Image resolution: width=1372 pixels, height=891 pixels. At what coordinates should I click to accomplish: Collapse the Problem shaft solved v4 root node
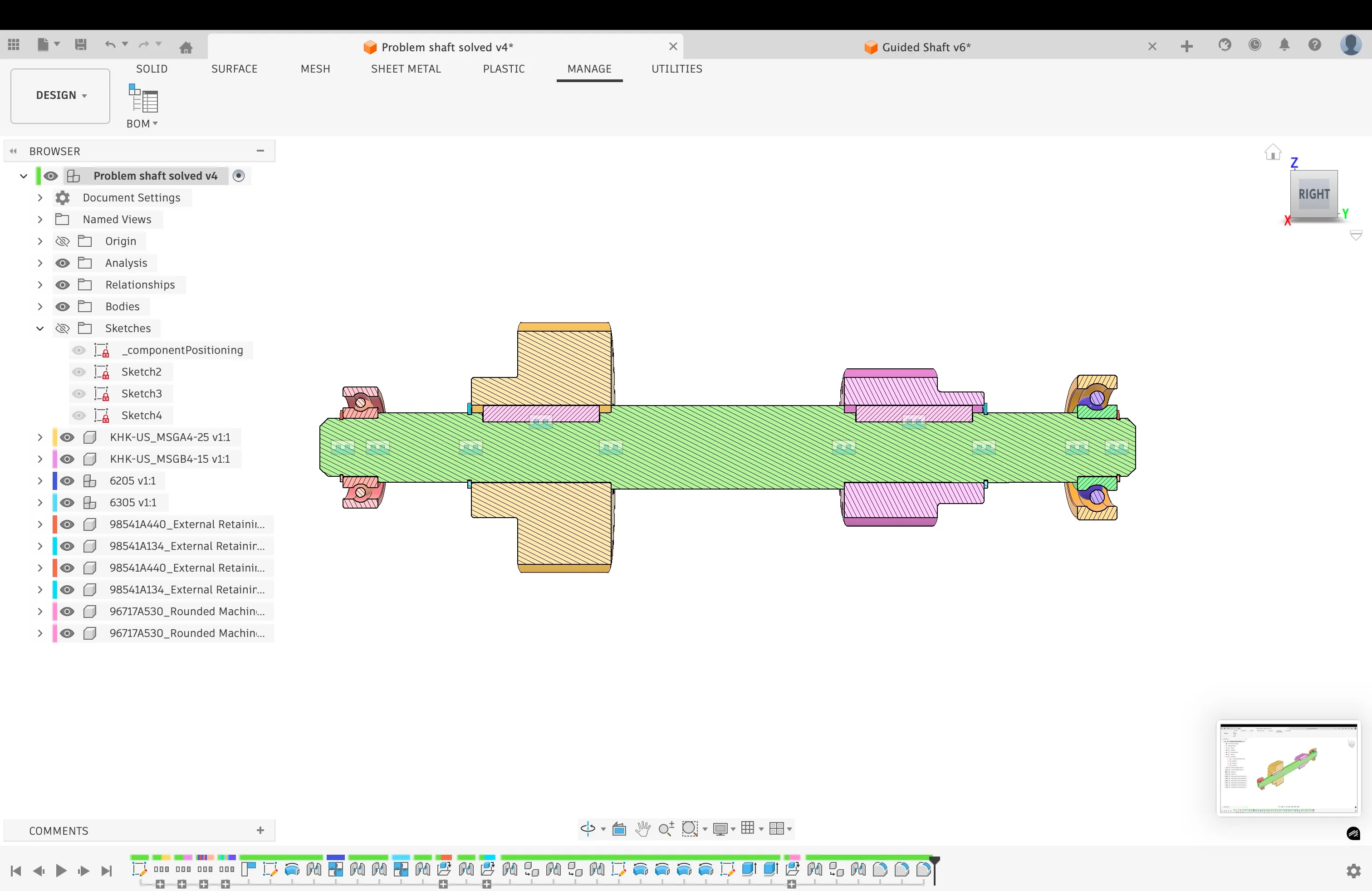pos(24,176)
